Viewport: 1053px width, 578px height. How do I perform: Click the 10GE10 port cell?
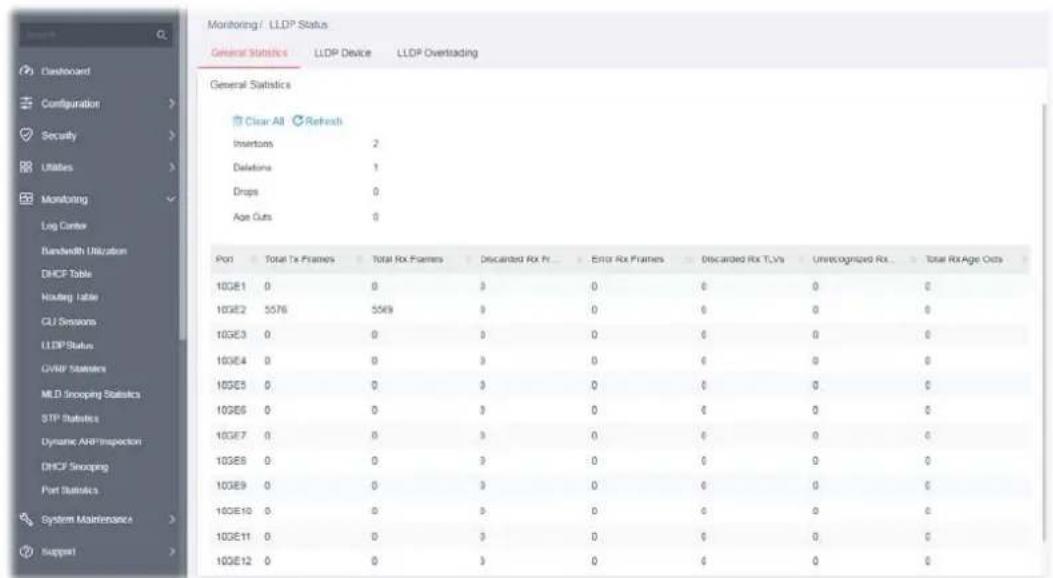point(234,511)
